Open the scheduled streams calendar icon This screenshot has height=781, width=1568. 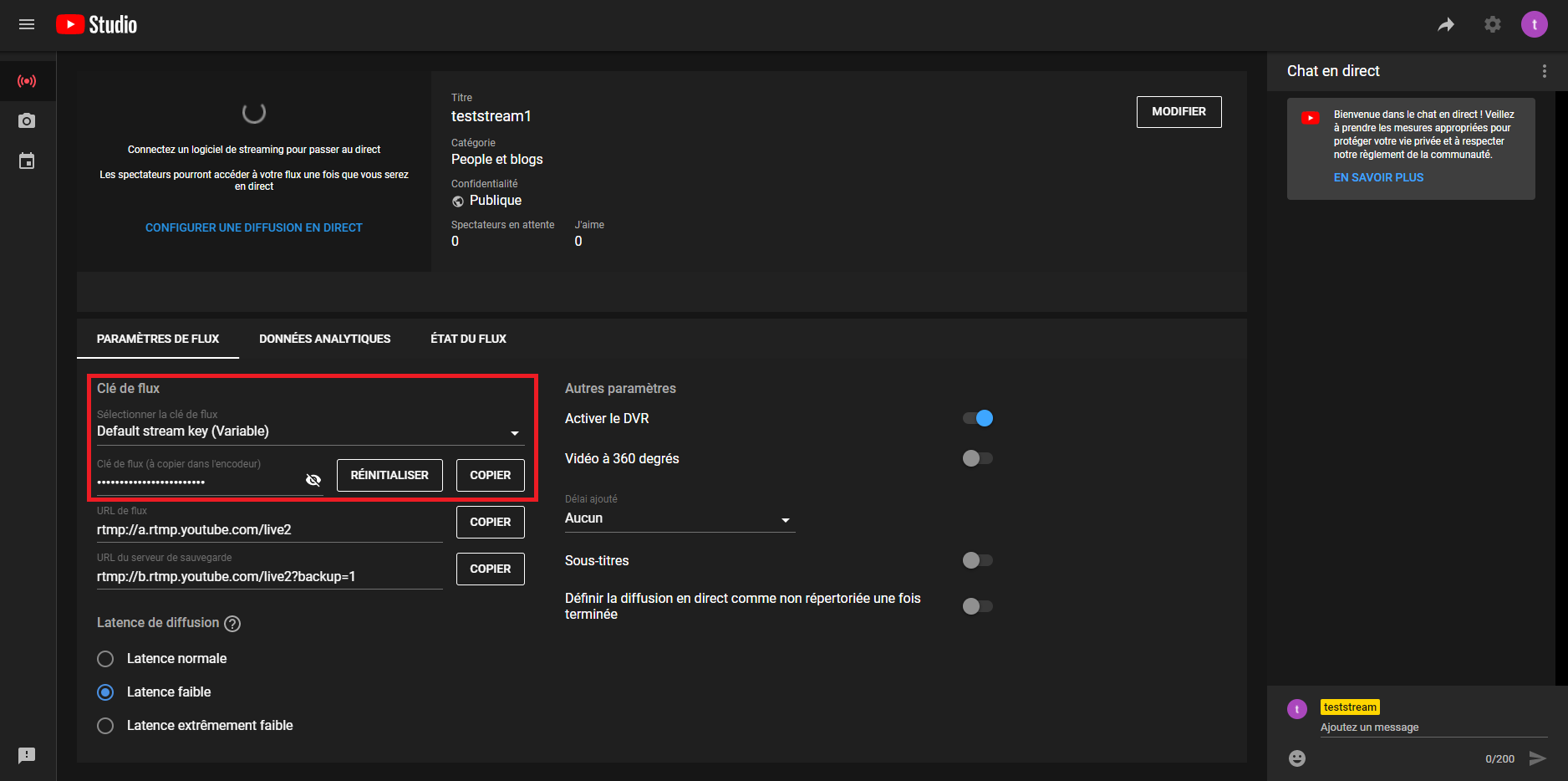click(27, 161)
